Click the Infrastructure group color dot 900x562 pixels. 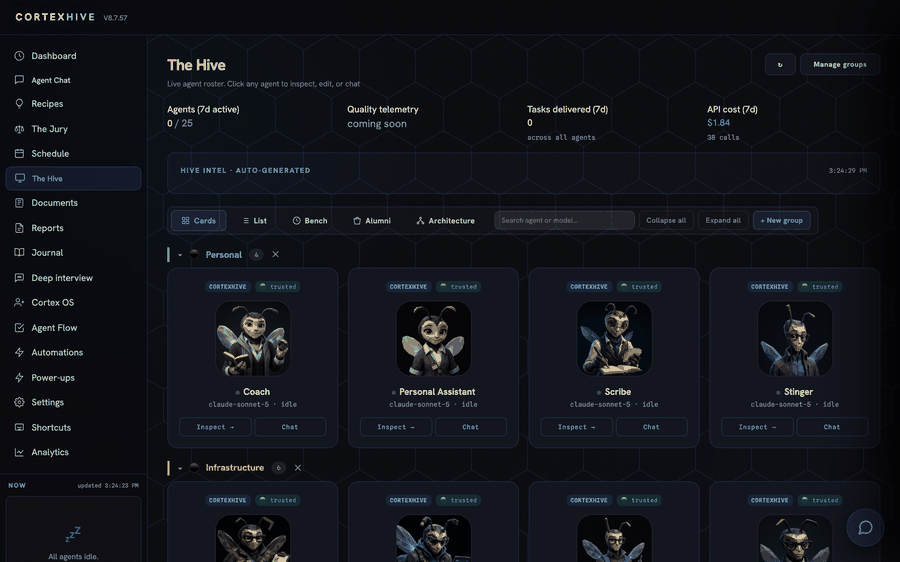[194, 468]
